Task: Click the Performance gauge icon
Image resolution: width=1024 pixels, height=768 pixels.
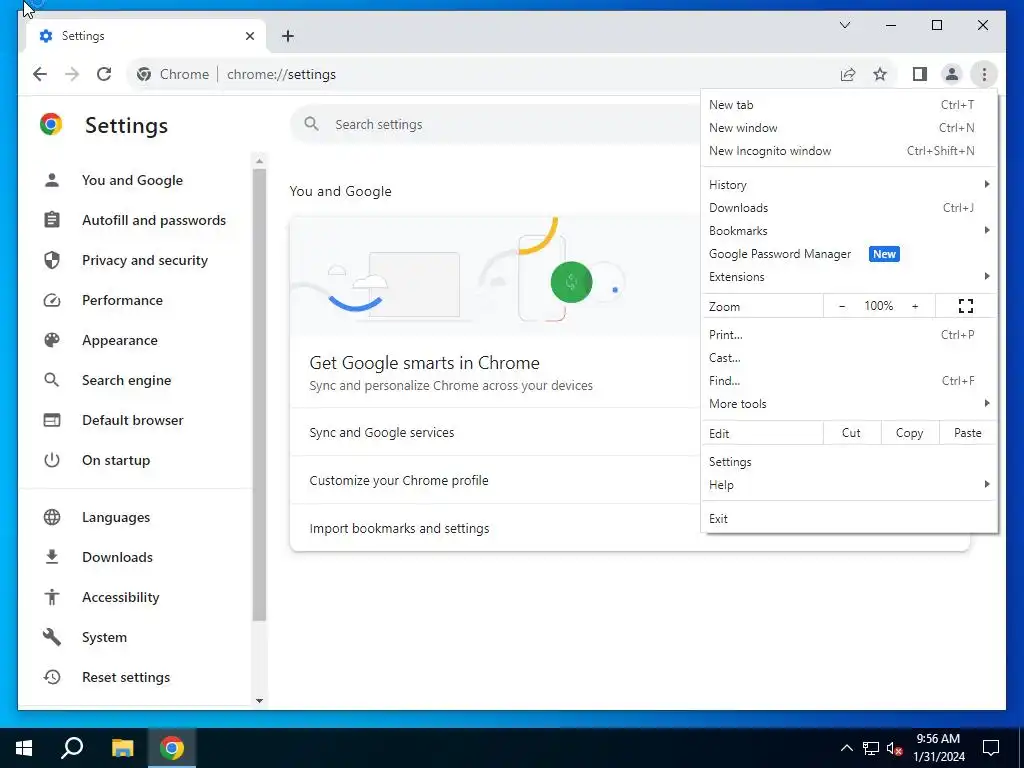Action: 52,300
